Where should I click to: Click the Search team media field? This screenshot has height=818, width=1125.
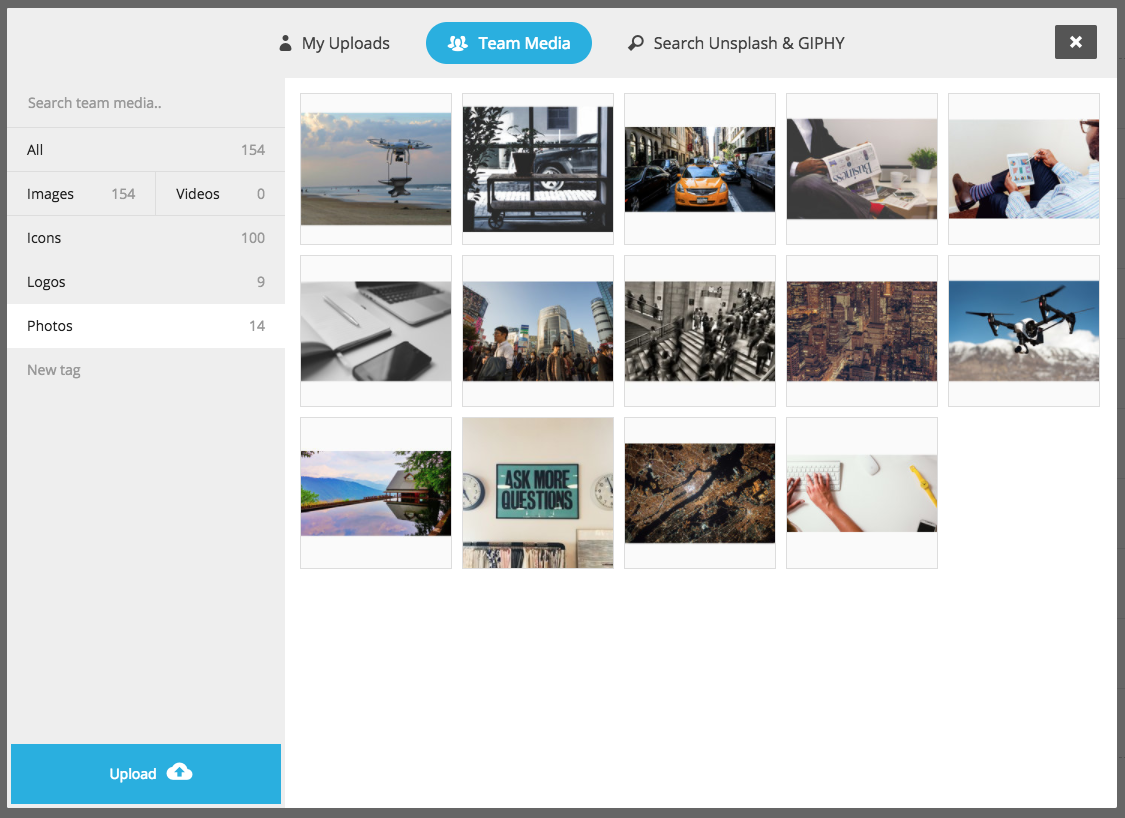click(146, 103)
